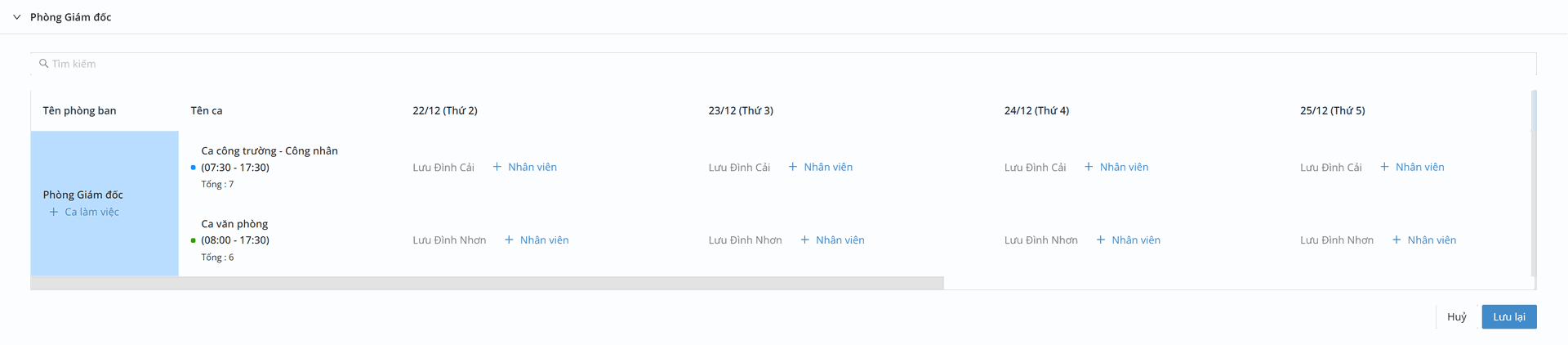Select Lưu Đình Cải on 22/12
1568x345 pixels.
coord(443,168)
